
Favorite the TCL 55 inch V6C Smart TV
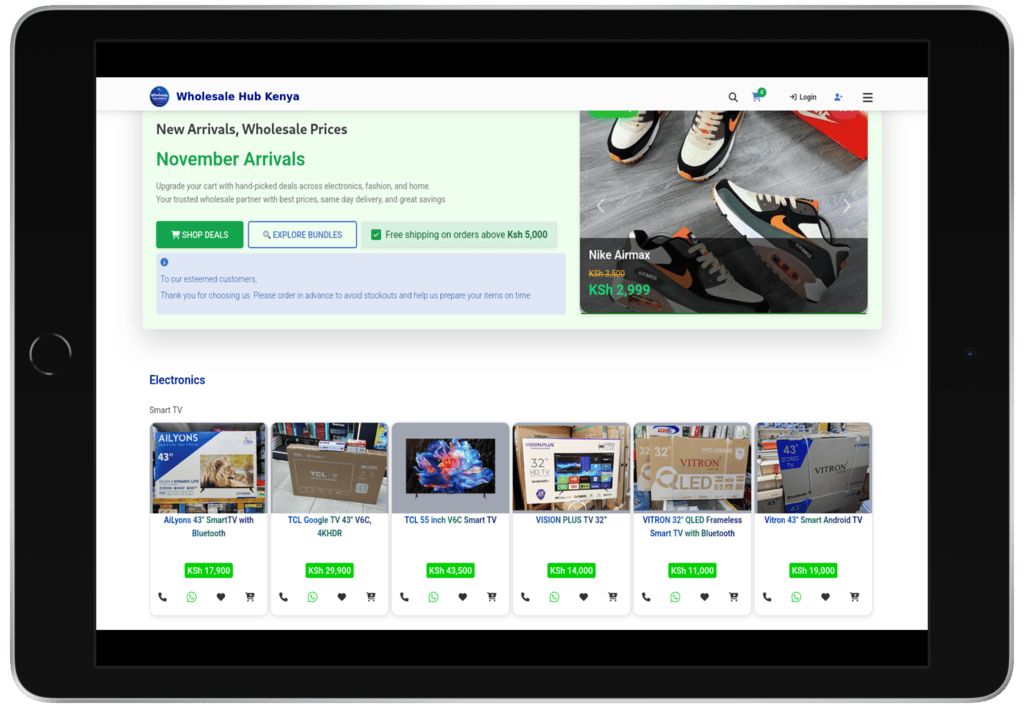click(462, 596)
